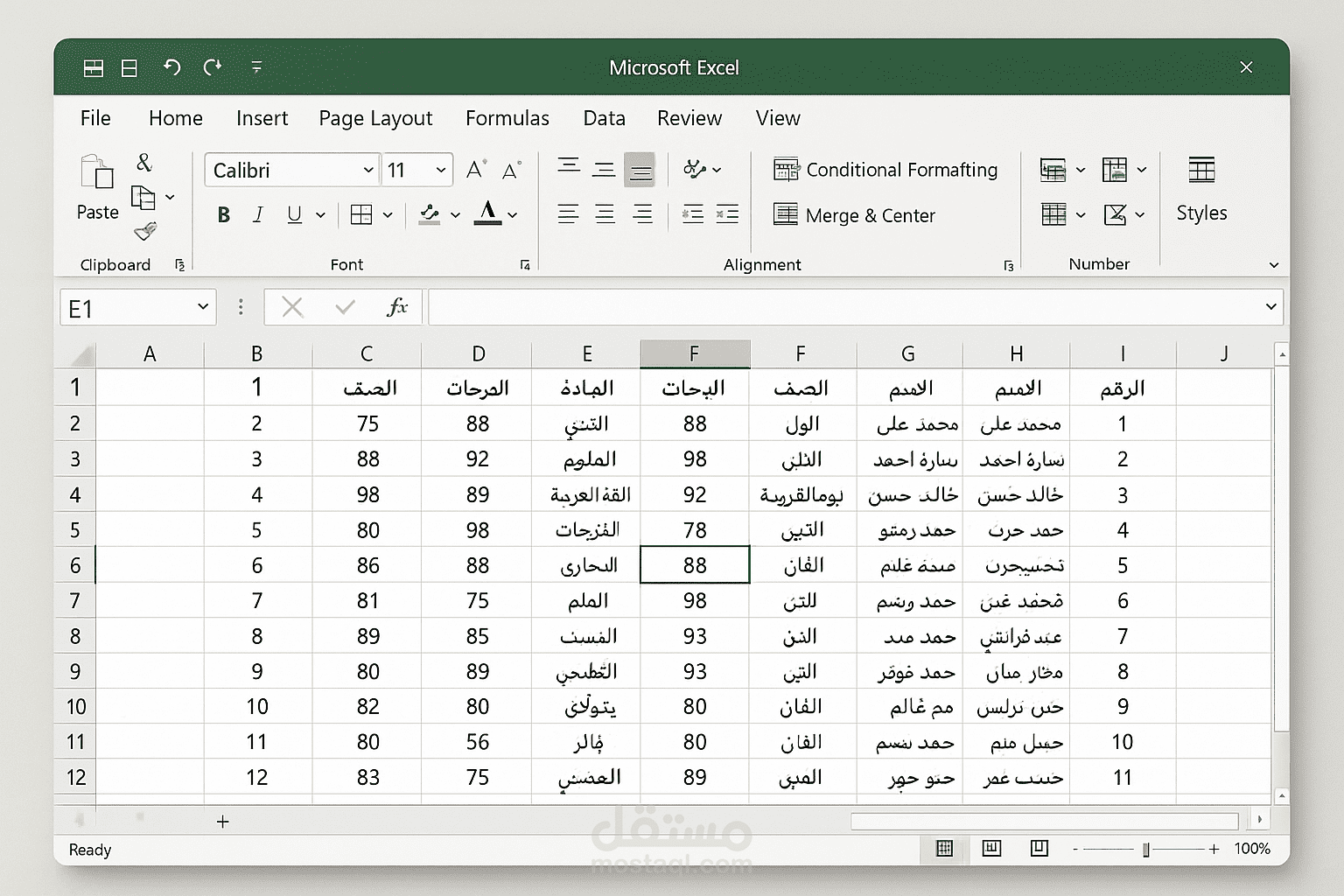
Task: Toggle Align Left text button
Action: [x=569, y=214]
